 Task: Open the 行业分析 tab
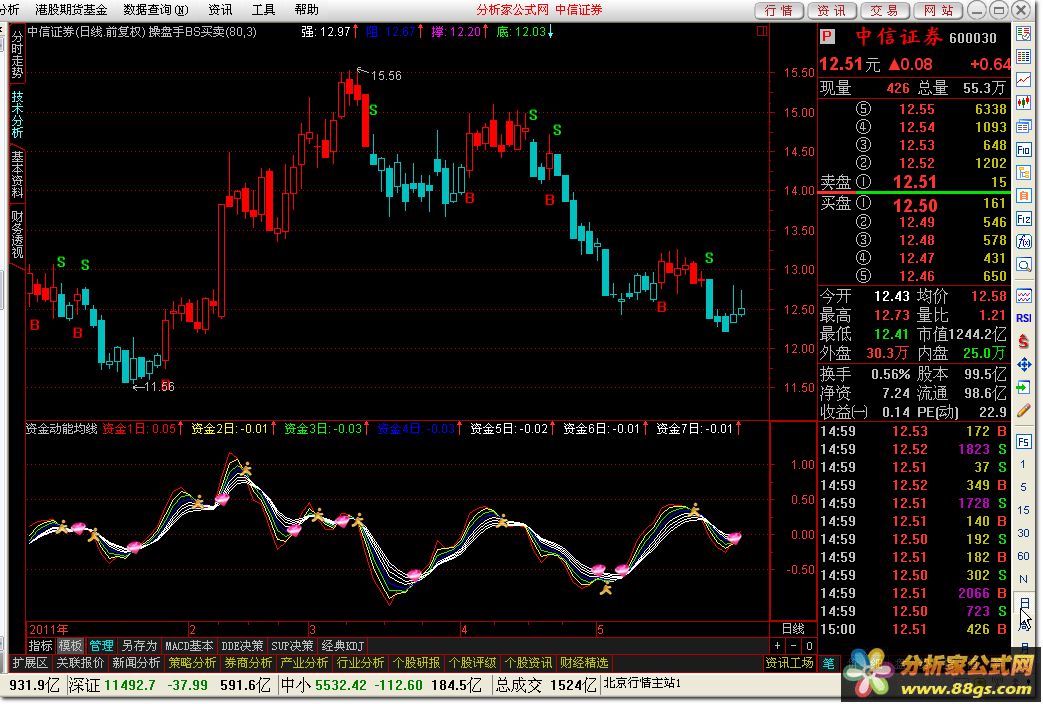(360, 663)
